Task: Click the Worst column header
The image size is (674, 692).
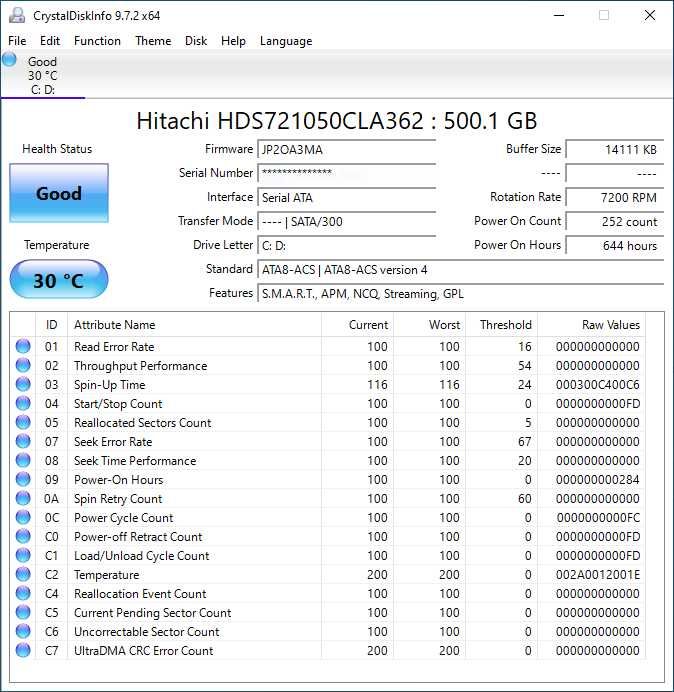Action: [429, 325]
